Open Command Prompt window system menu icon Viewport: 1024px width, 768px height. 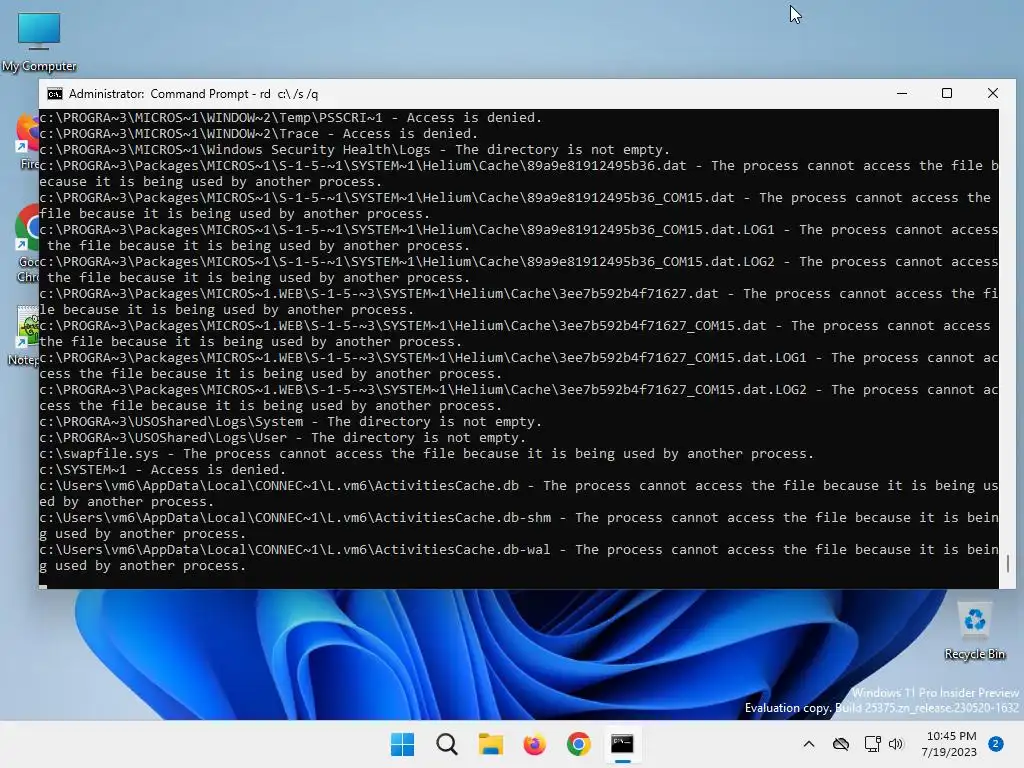(x=55, y=94)
